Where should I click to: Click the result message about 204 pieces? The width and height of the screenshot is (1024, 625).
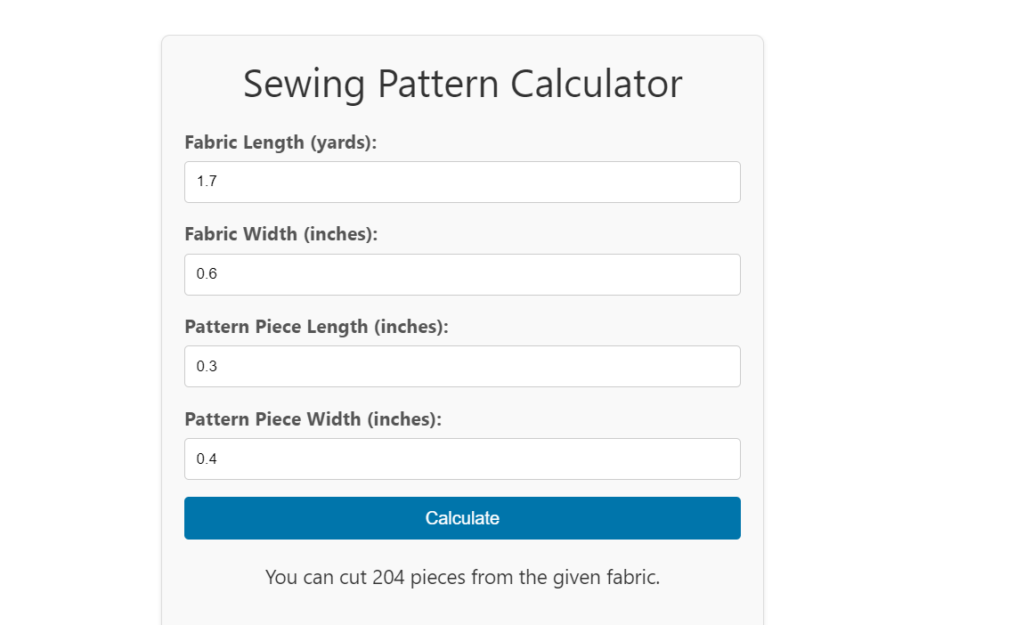[x=462, y=577]
